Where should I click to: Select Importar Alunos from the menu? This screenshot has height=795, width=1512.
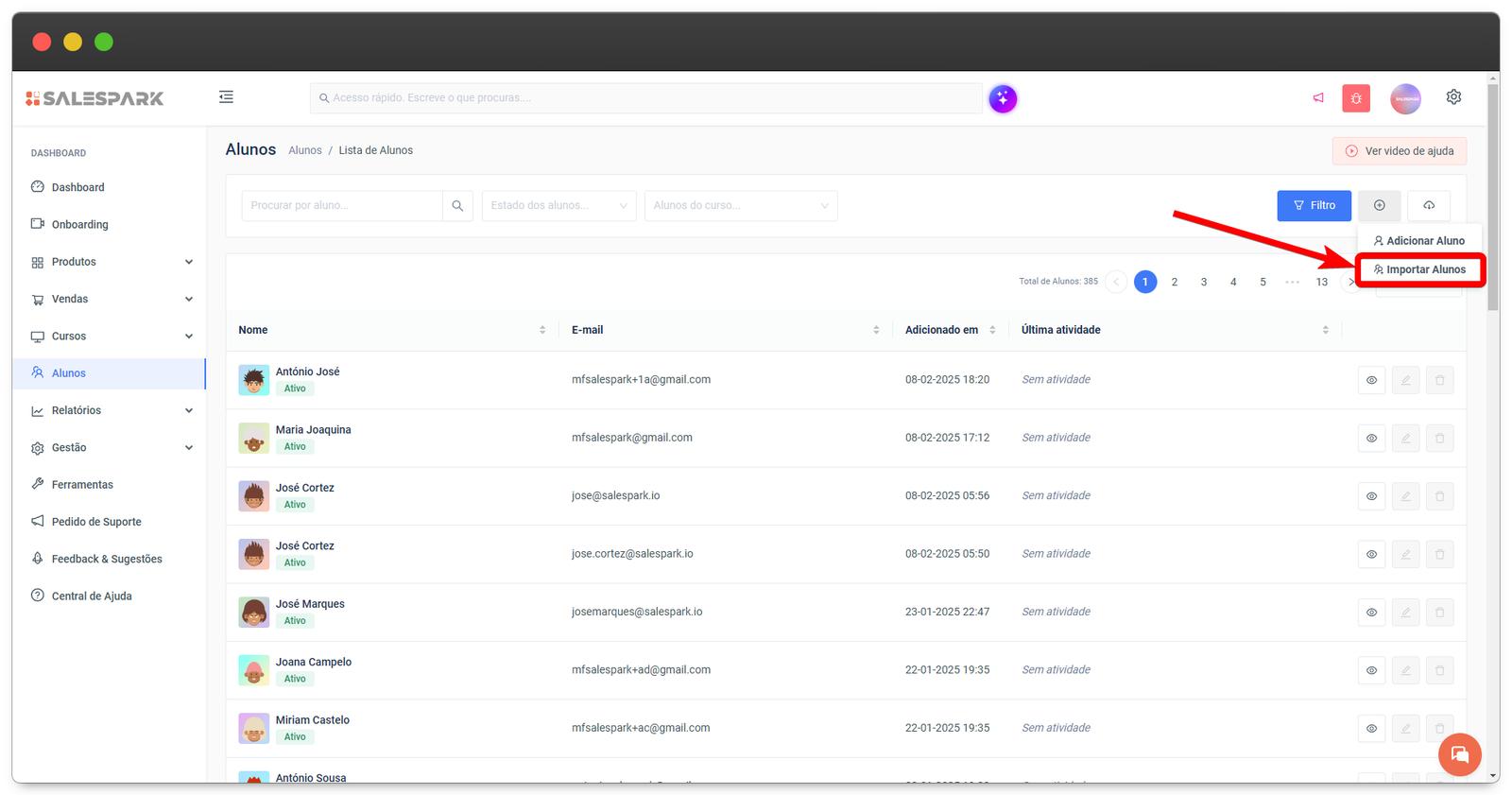[1419, 269]
